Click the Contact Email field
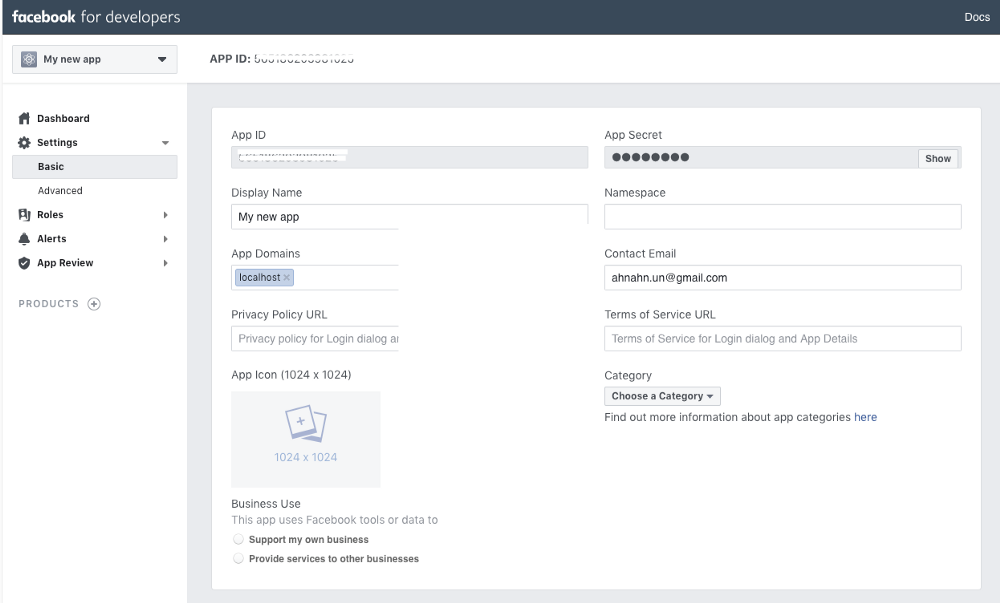This screenshot has width=1000, height=603. tap(783, 278)
